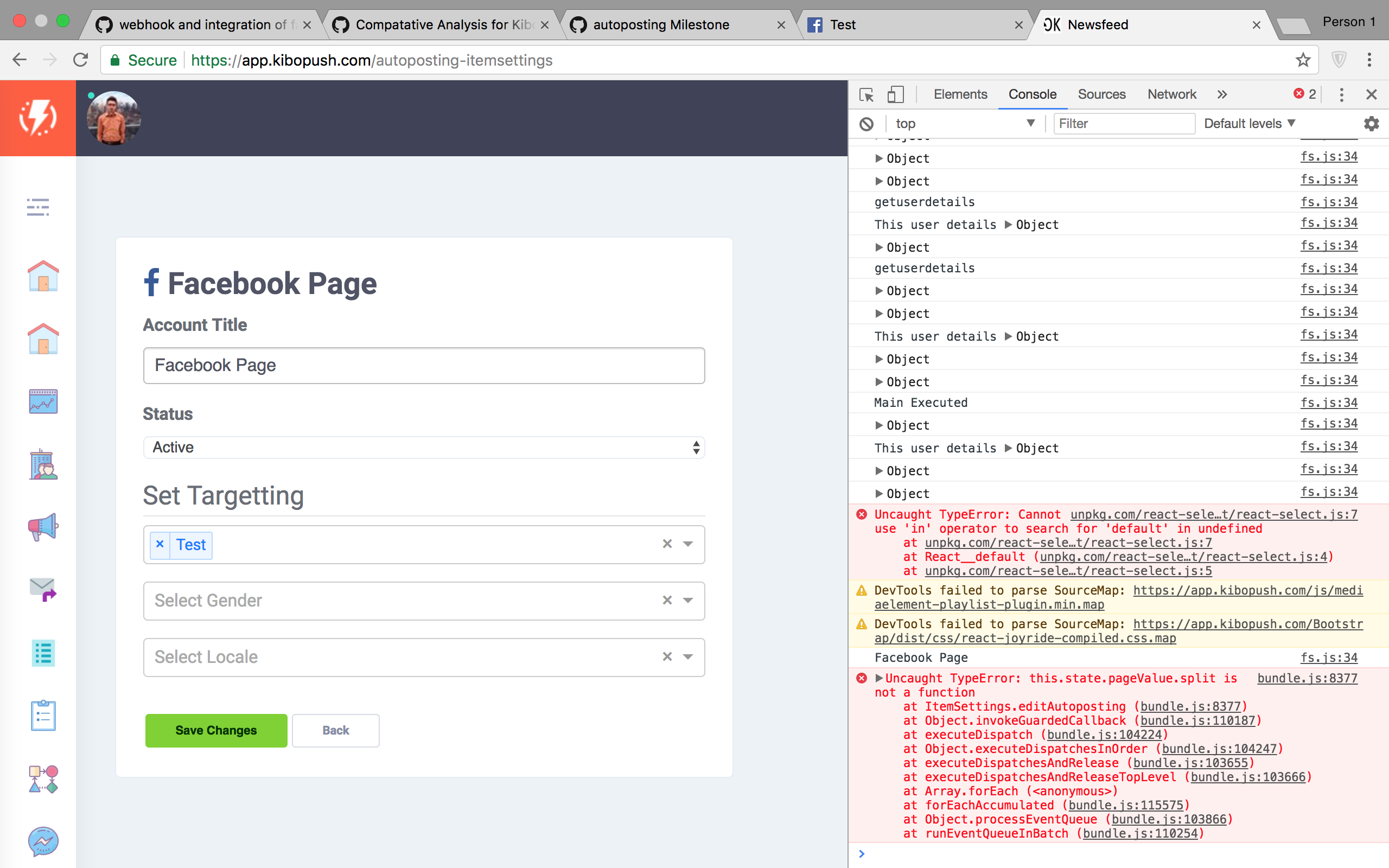Switch to the Network tab
The image size is (1389, 868).
1171,94
